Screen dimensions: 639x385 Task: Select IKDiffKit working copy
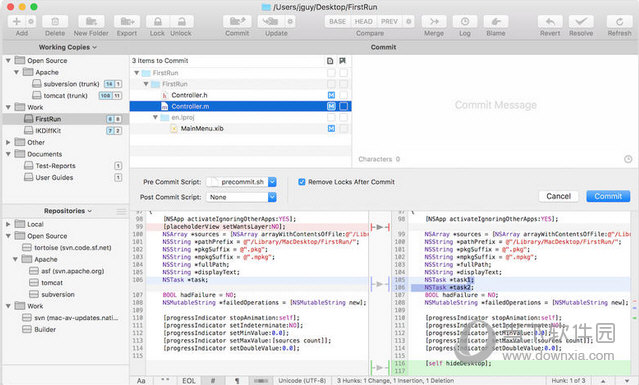(x=65, y=131)
